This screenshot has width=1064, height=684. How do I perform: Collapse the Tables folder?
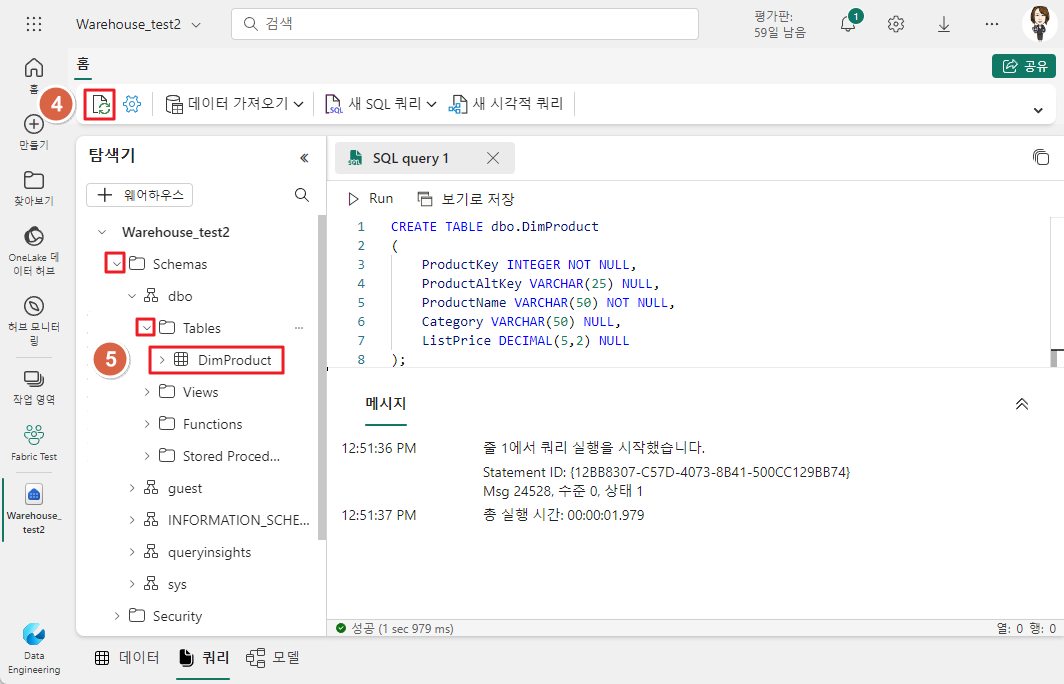146,328
